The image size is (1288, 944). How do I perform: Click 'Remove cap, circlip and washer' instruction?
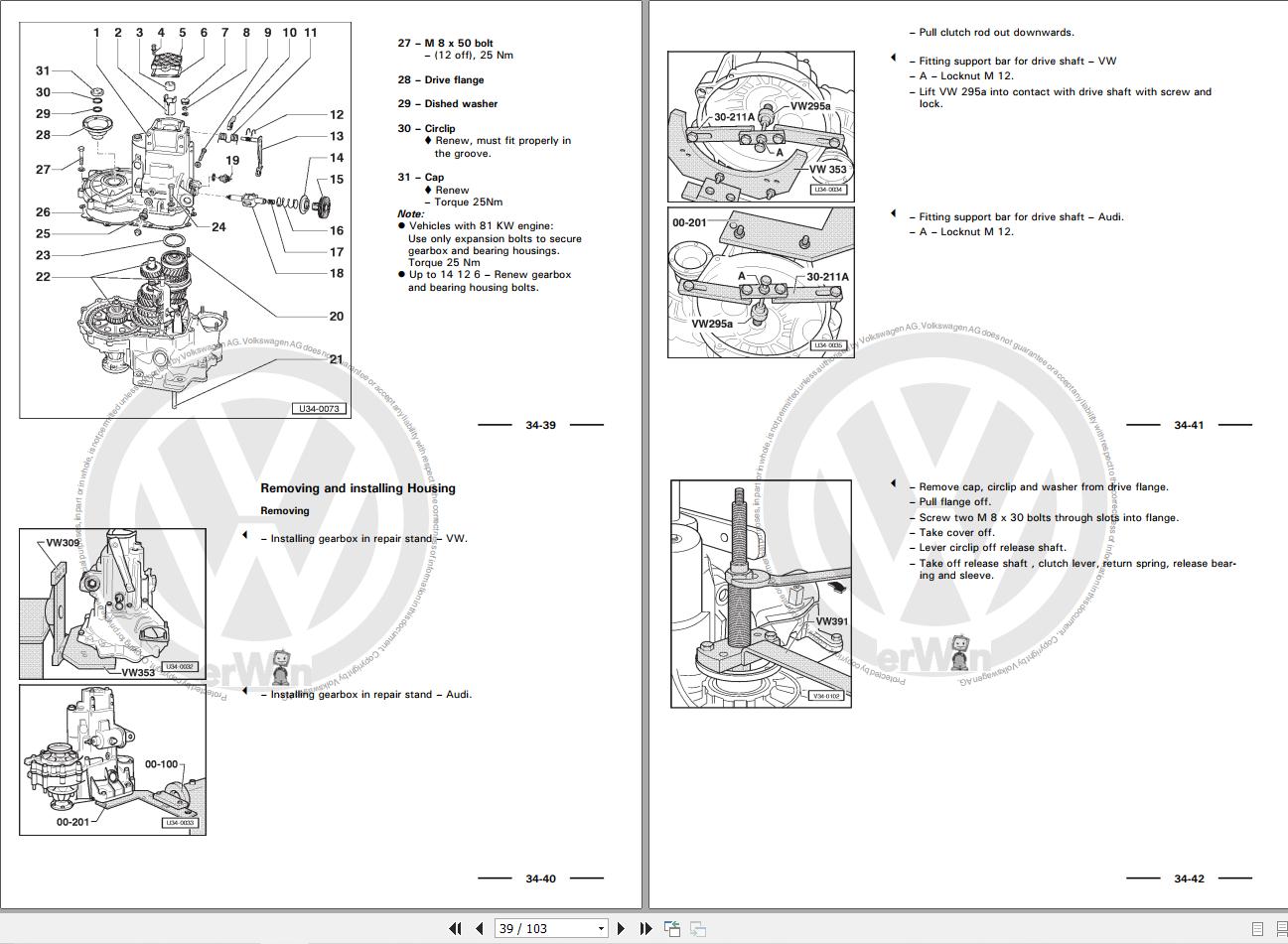[x=1039, y=486]
